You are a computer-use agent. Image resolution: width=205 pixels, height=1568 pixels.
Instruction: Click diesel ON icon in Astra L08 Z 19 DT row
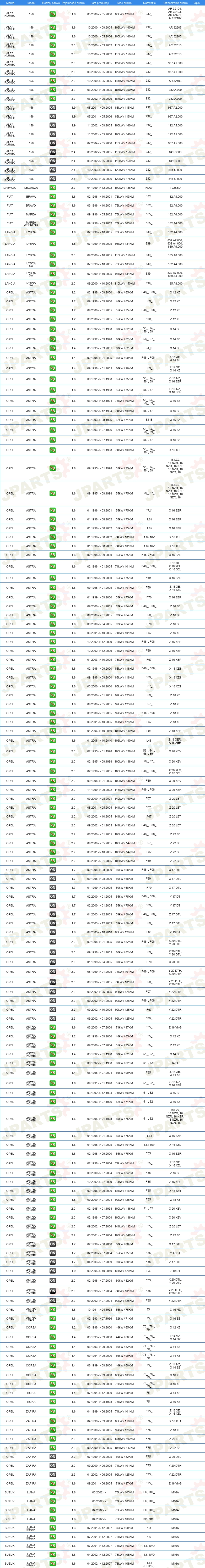pyautogui.click(x=52, y=932)
